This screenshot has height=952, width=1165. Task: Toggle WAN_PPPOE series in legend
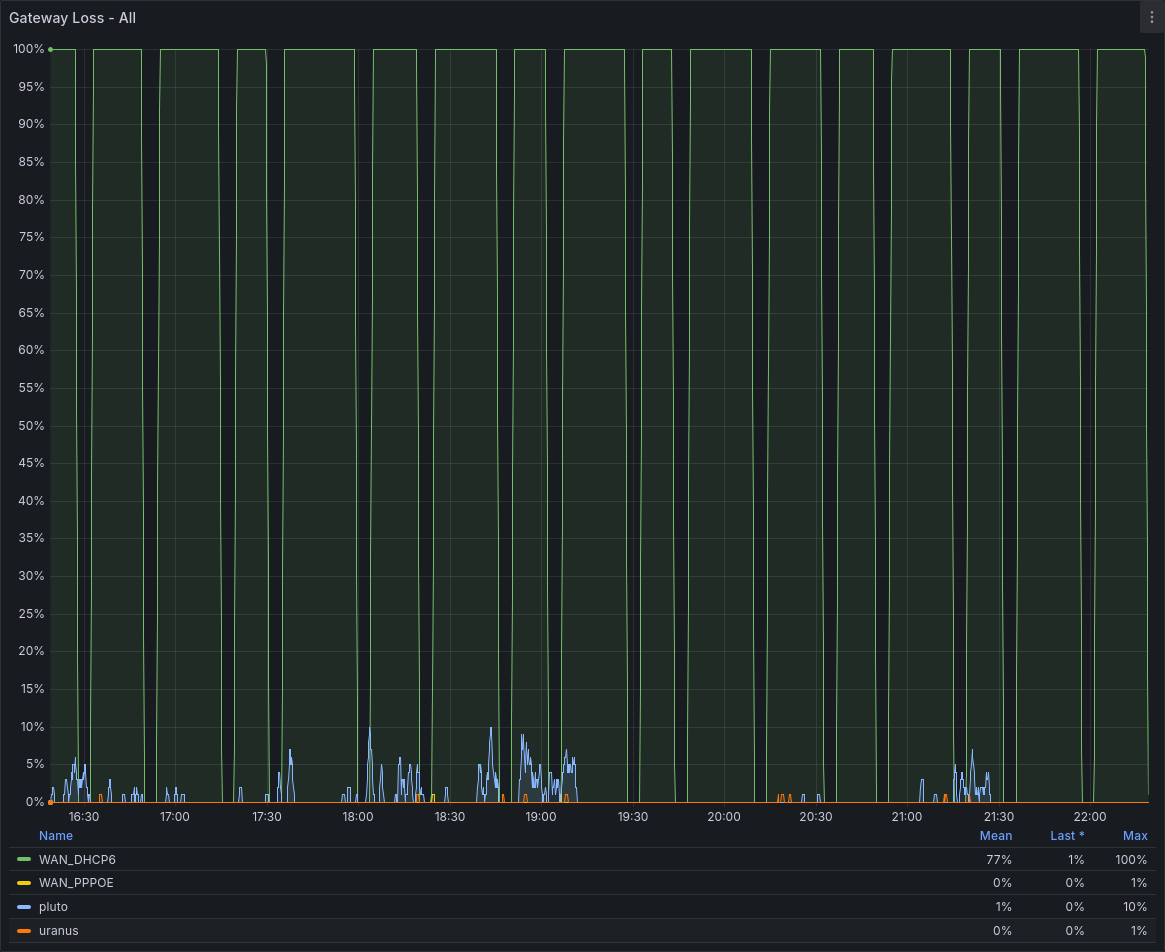click(x=76, y=883)
